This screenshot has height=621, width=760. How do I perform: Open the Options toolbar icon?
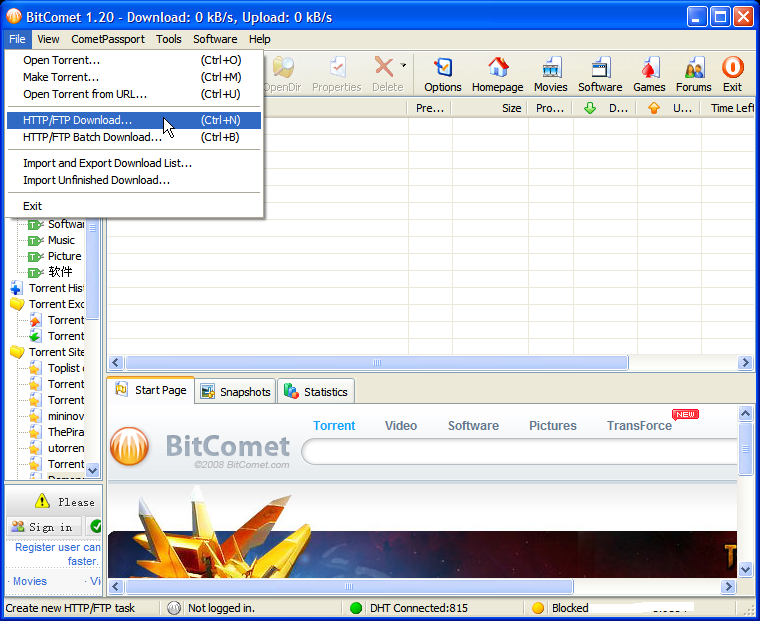(443, 75)
